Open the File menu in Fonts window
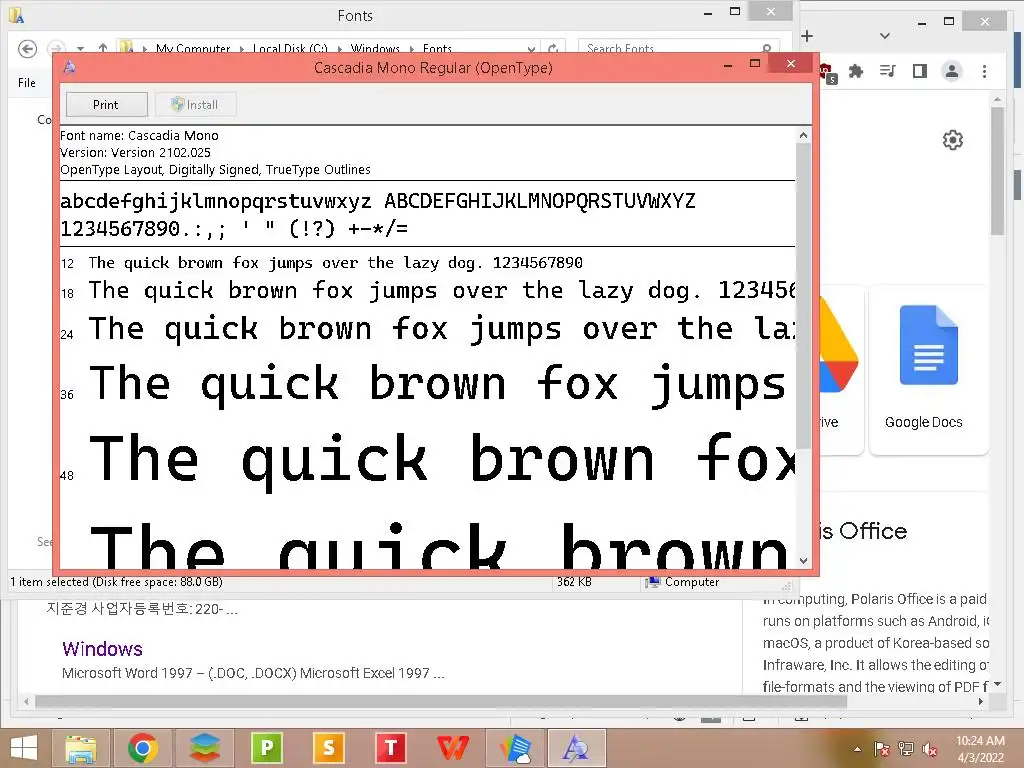Screen dimensions: 1024x768 tap(27, 83)
